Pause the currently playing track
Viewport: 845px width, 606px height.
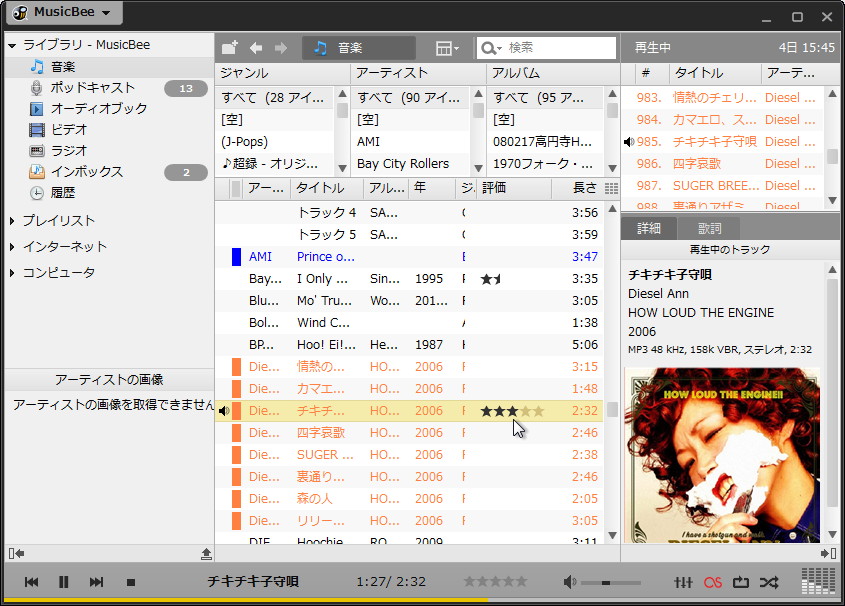[x=62, y=580]
